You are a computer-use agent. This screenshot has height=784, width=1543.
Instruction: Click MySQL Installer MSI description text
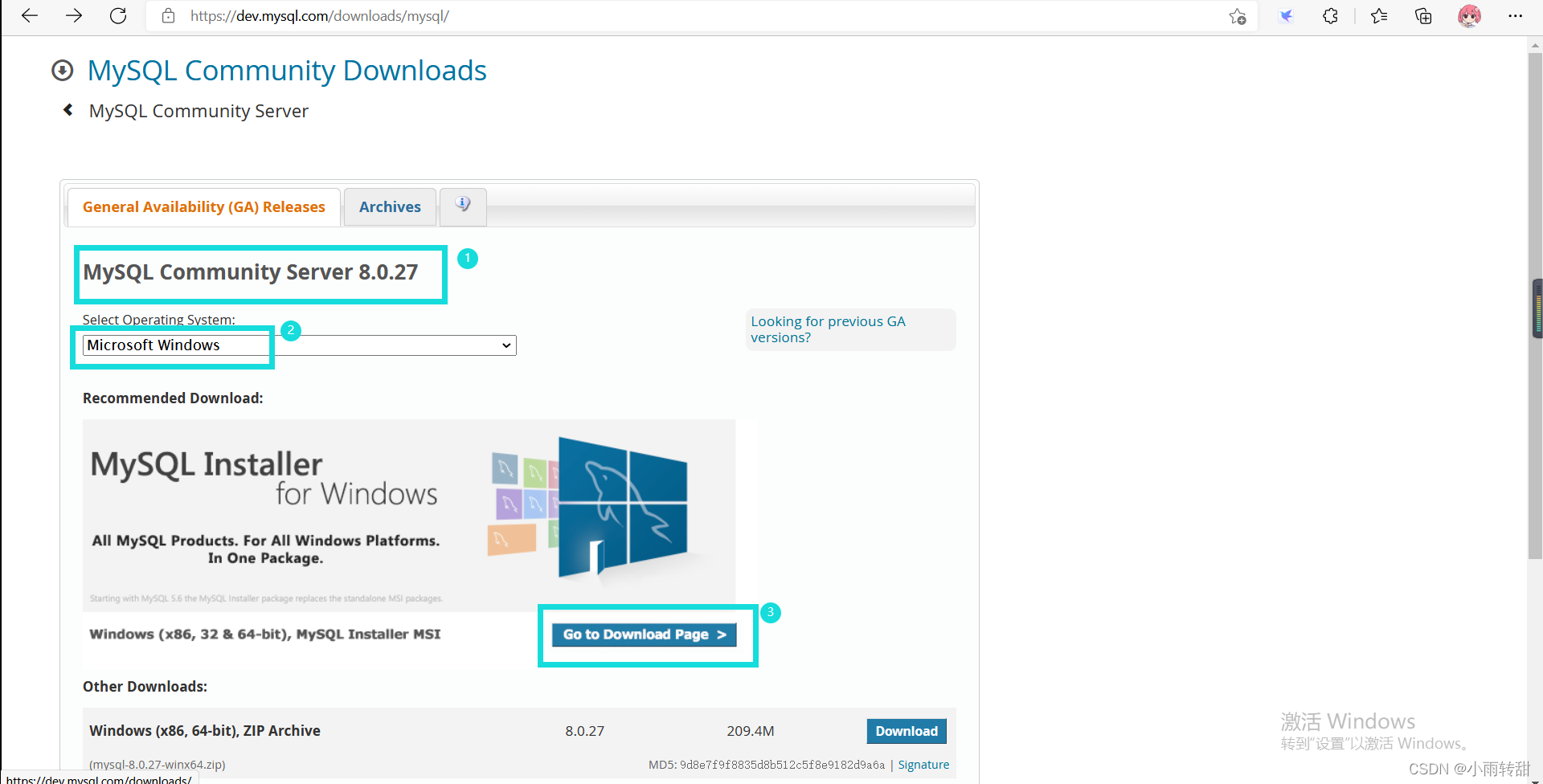tap(265, 635)
